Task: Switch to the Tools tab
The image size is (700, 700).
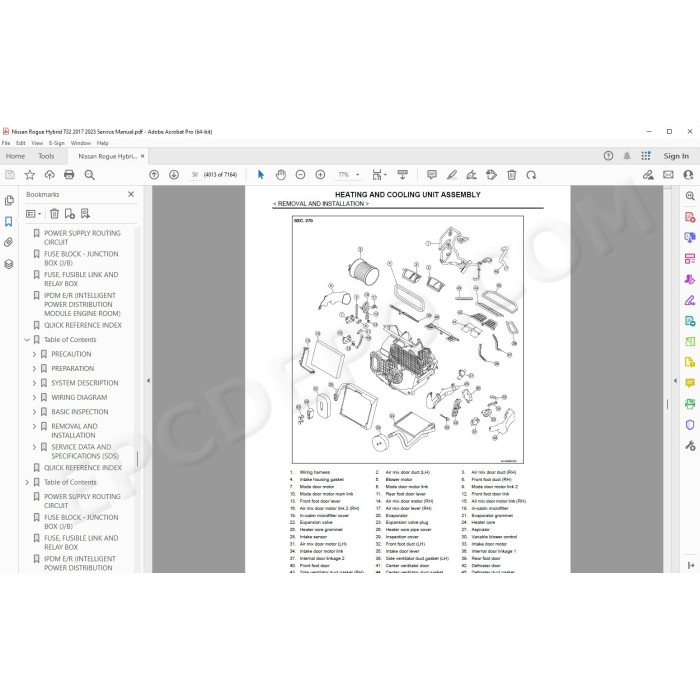Action: [x=46, y=156]
